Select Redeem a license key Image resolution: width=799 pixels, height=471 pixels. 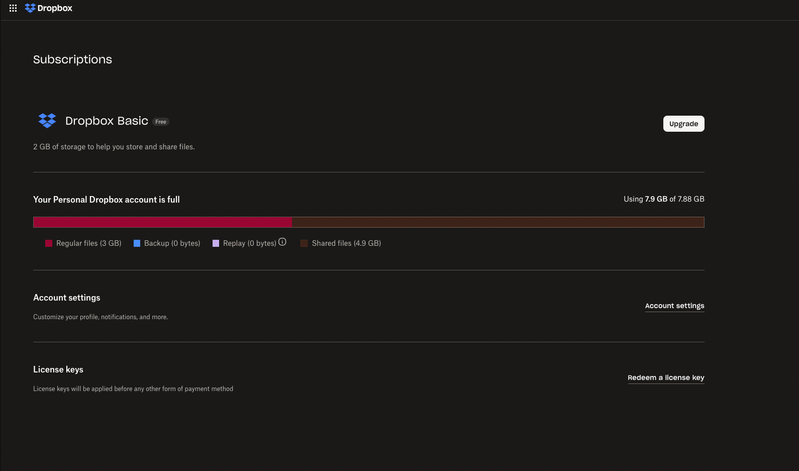point(665,378)
